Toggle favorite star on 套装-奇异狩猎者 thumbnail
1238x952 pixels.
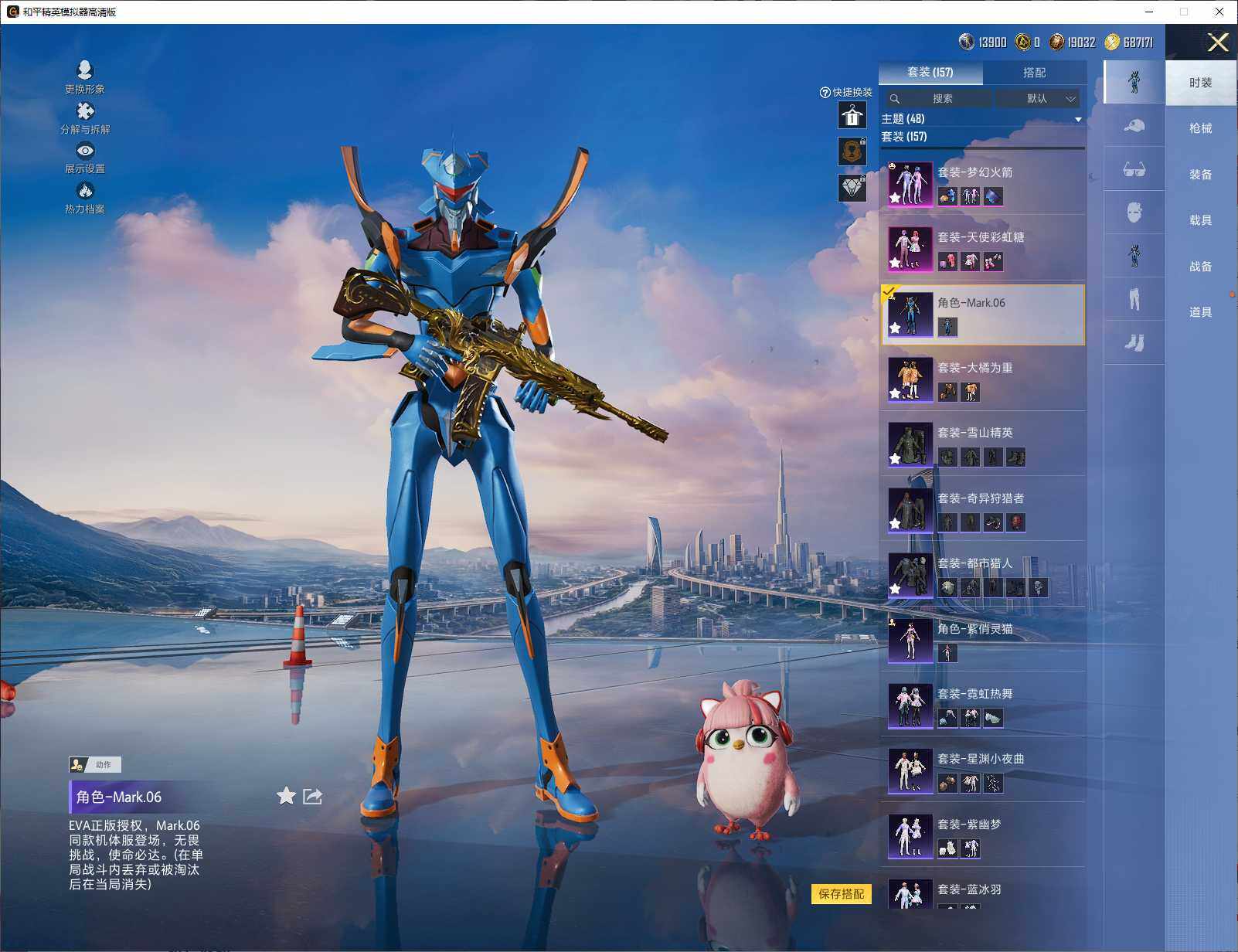click(895, 524)
